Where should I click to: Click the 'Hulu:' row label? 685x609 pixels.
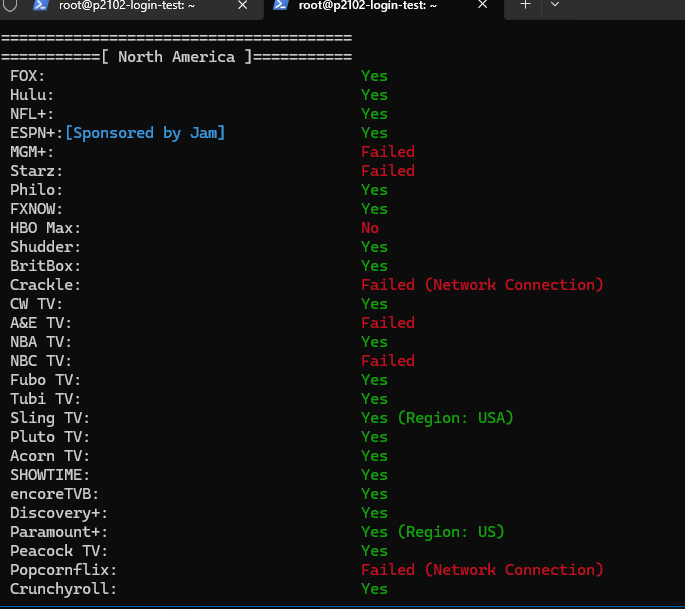pyautogui.click(x=32, y=95)
